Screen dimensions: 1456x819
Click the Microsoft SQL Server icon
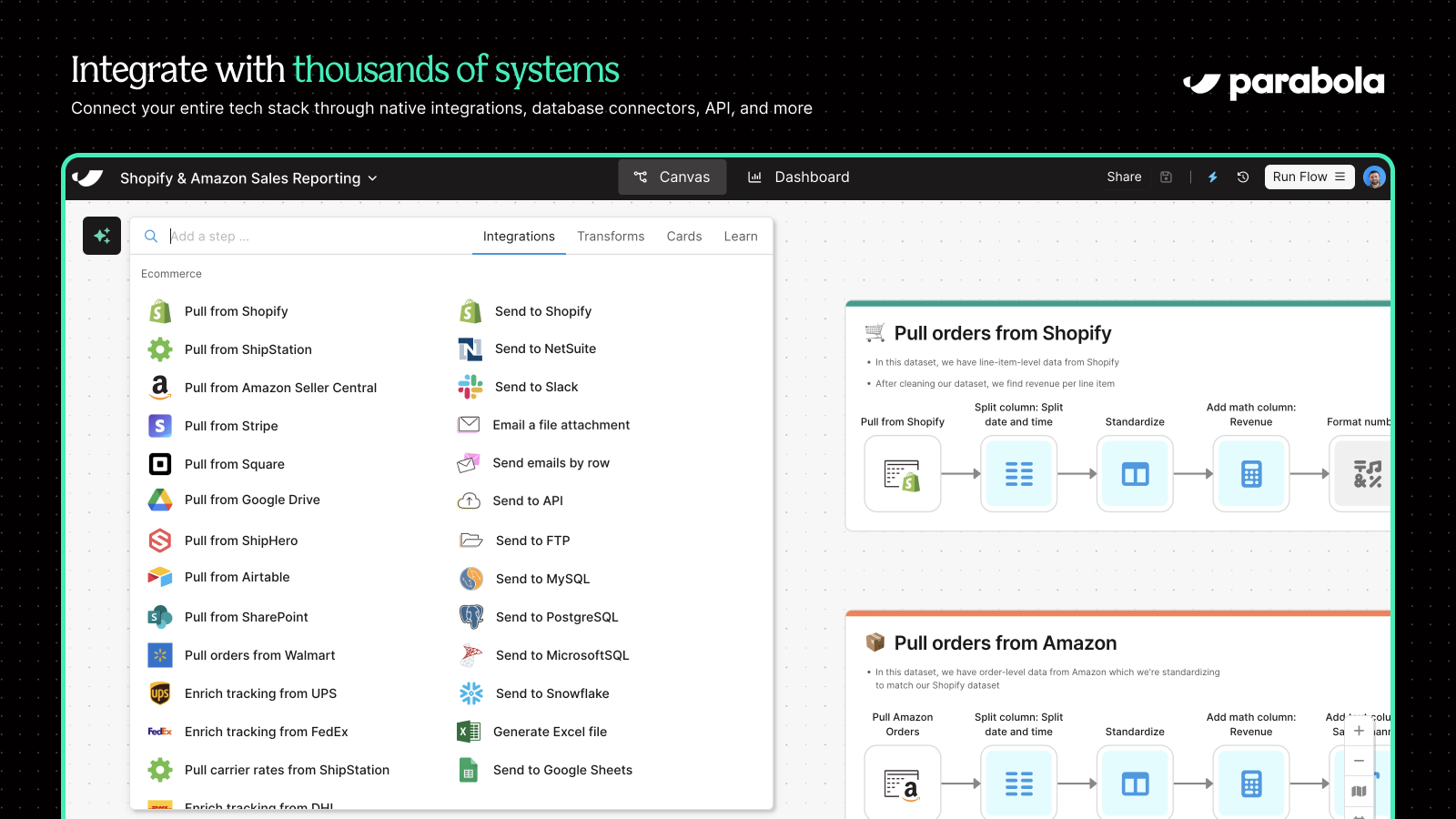tap(471, 655)
